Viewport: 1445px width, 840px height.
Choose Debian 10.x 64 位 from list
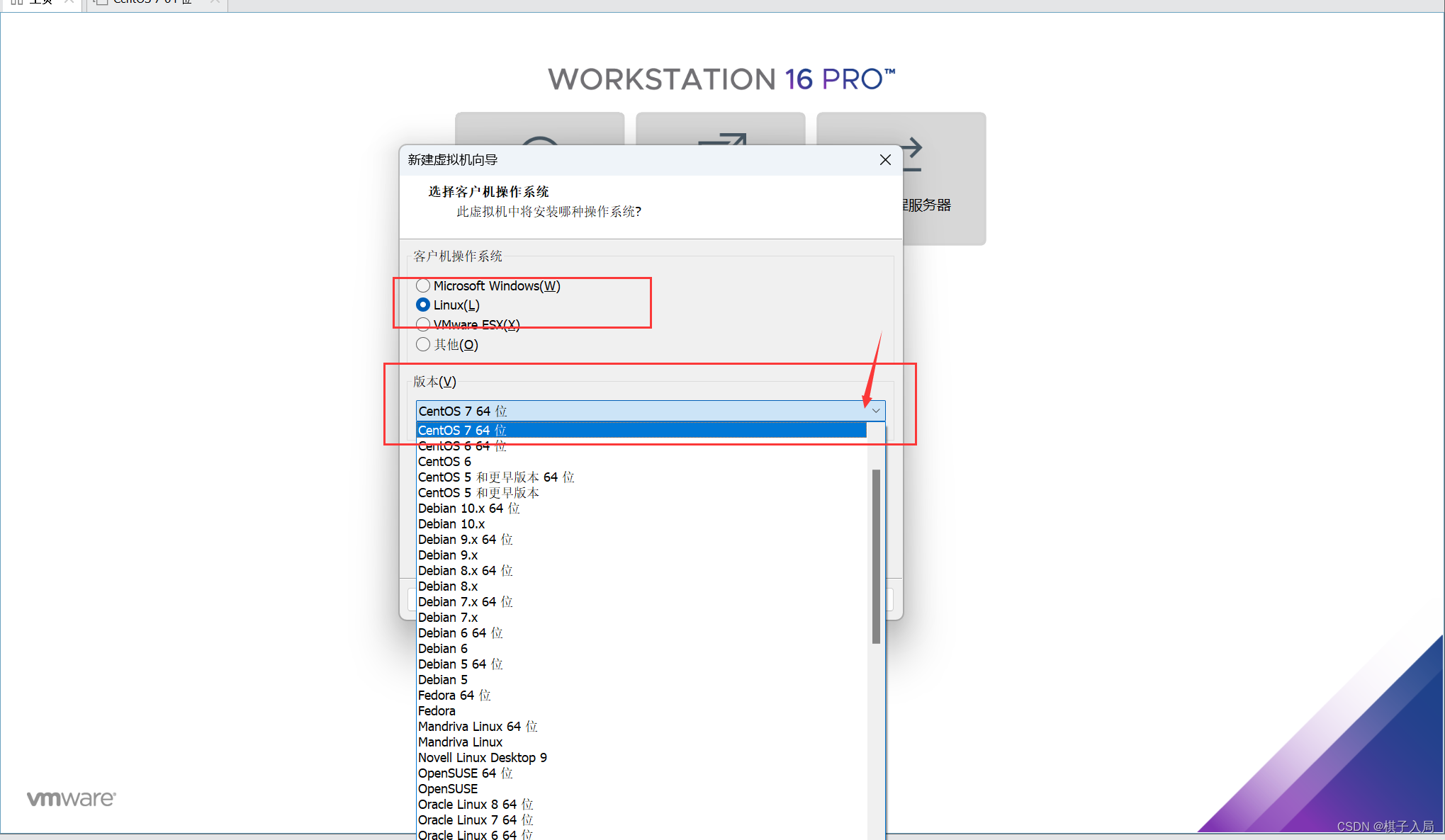tap(468, 509)
